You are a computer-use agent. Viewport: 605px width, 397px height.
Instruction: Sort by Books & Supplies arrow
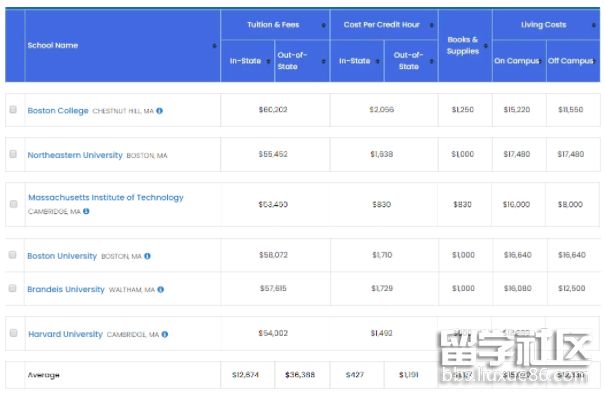[486, 46]
